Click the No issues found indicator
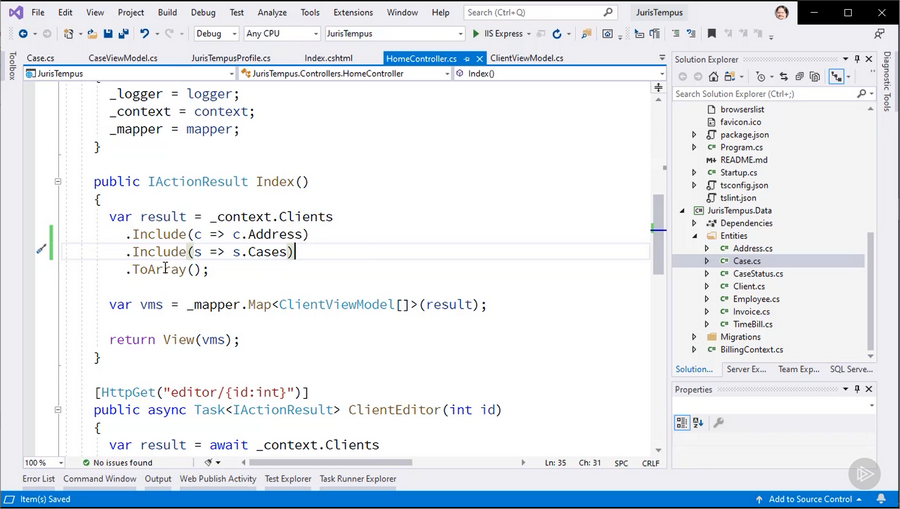Image resolution: width=900 pixels, height=509 pixels. click(117, 463)
